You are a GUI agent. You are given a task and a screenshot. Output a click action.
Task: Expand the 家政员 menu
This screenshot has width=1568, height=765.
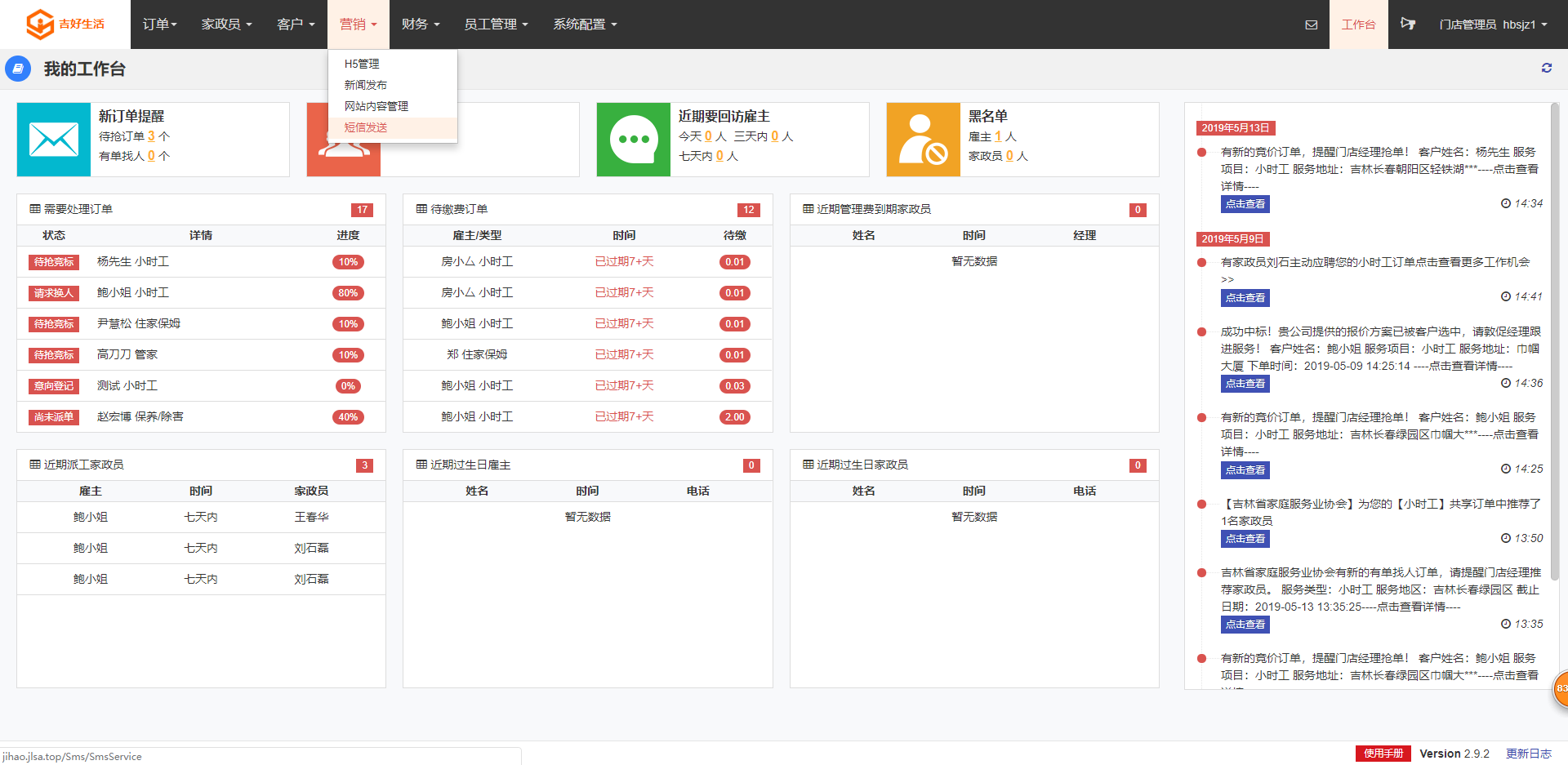(226, 24)
